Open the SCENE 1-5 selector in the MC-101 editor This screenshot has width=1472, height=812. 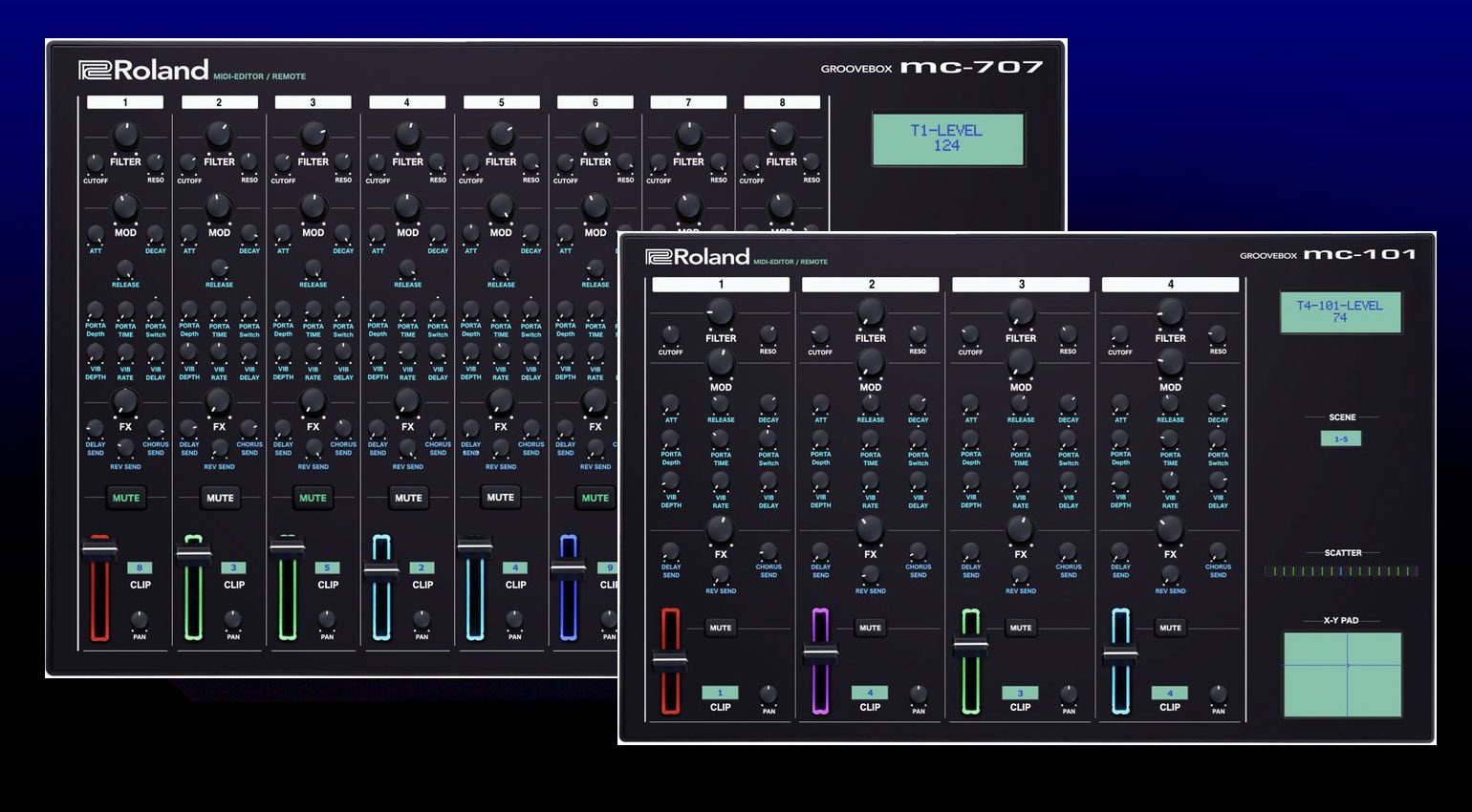pyautogui.click(x=1341, y=439)
